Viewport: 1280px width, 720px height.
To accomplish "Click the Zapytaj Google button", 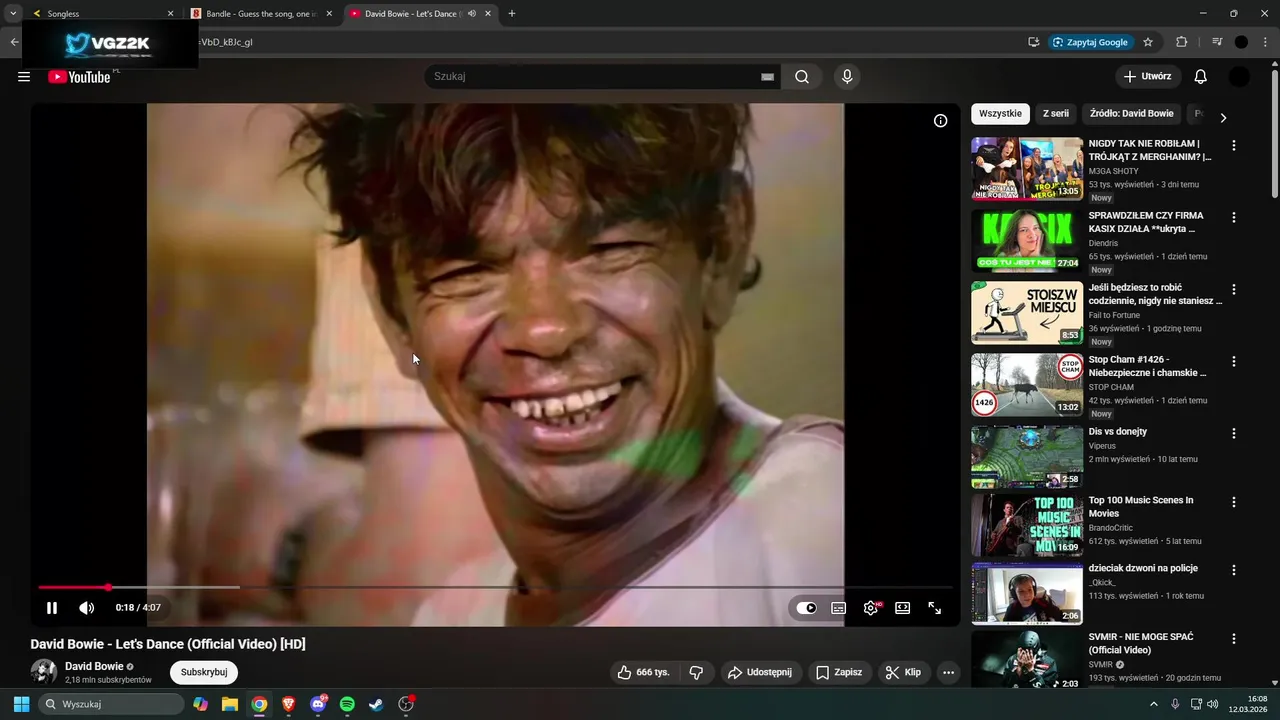I will 1090,42.
